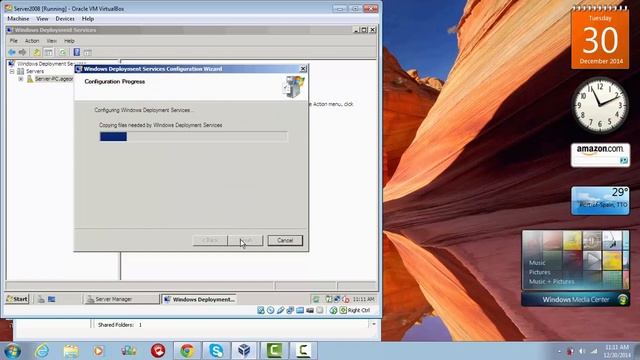Open the dropdown arrow beside Shared Folders
This screenshot has height=360, width=640.
coord(373,324)
